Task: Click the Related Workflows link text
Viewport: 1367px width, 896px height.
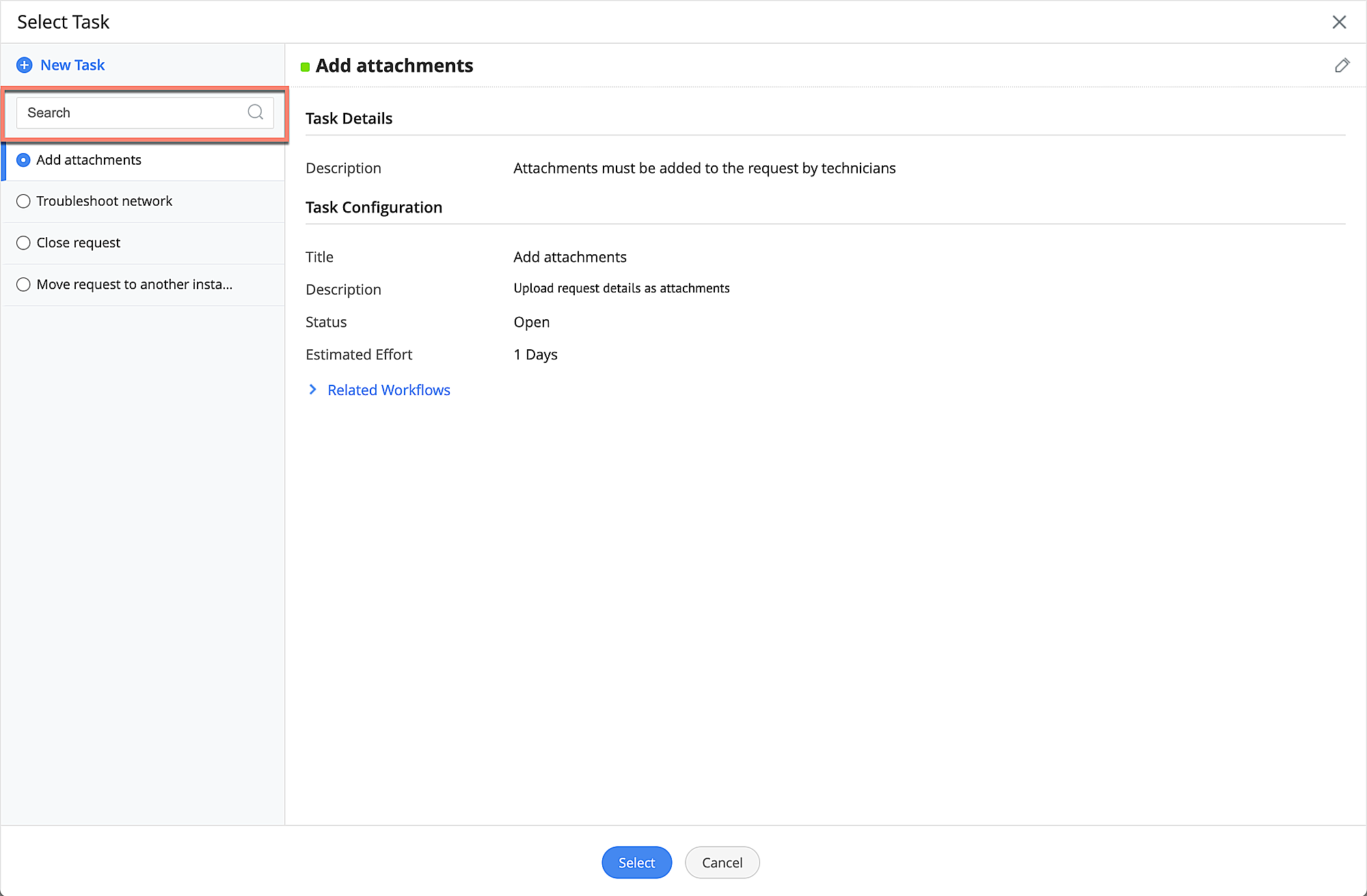Action: (389, 390)
